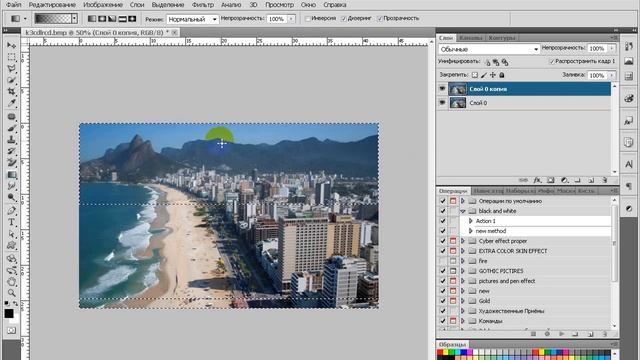Select the Dodge tool
The image size is (640, 360).
tap(11, 198)
